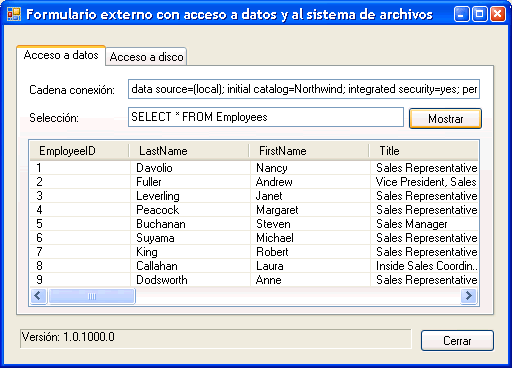
Task: Click the left scroll arrow of the list
Action: click(38, 296)
